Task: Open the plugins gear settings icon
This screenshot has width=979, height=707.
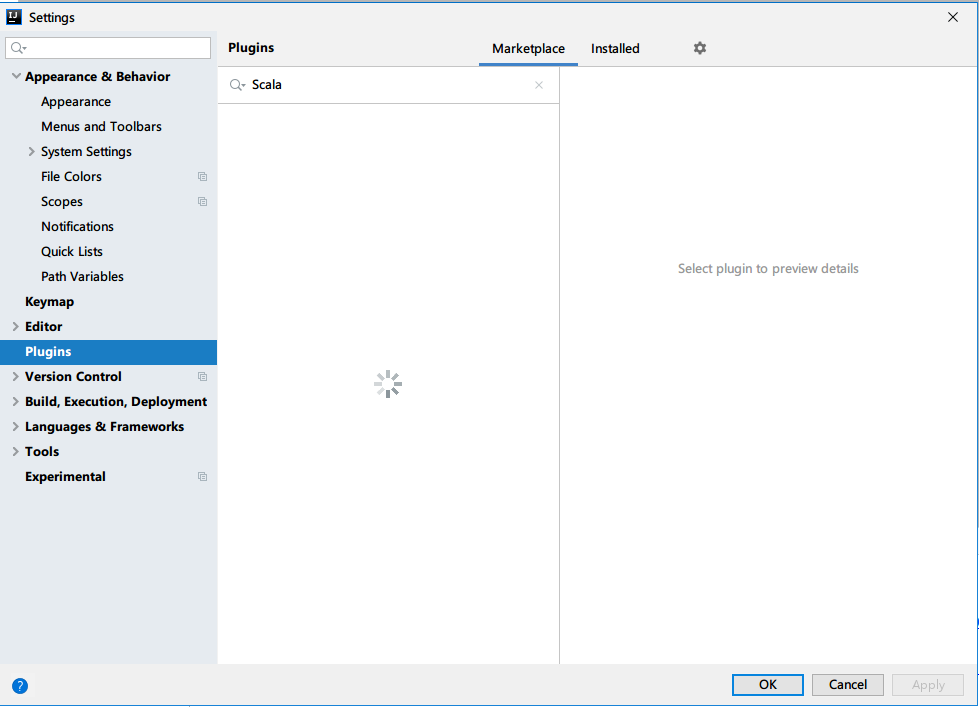Action: pos(699,48)
